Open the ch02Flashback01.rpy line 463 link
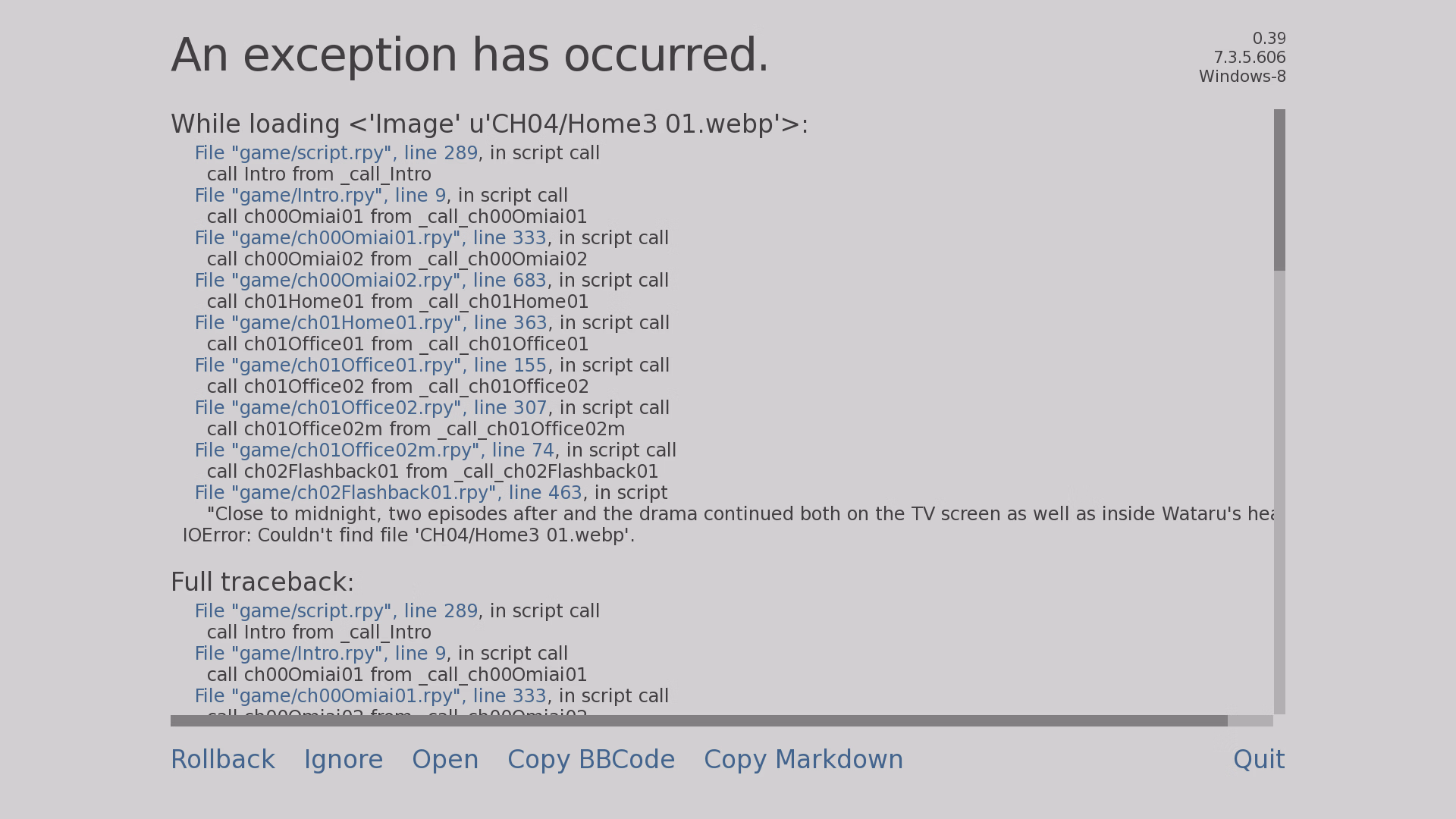 click(x=388, y=493)
